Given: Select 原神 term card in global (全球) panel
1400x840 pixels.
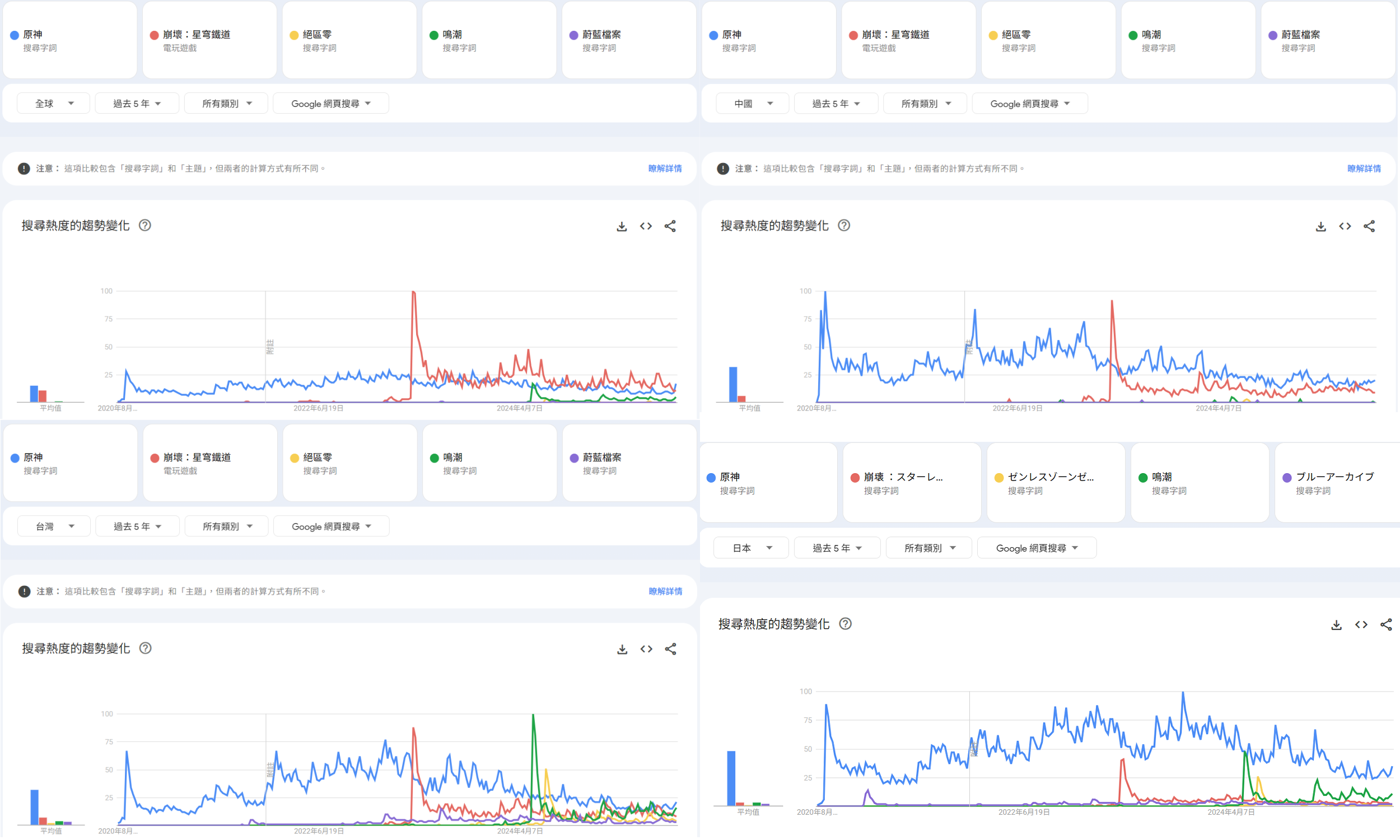Looking at the screenshot, I should (69, 40).
